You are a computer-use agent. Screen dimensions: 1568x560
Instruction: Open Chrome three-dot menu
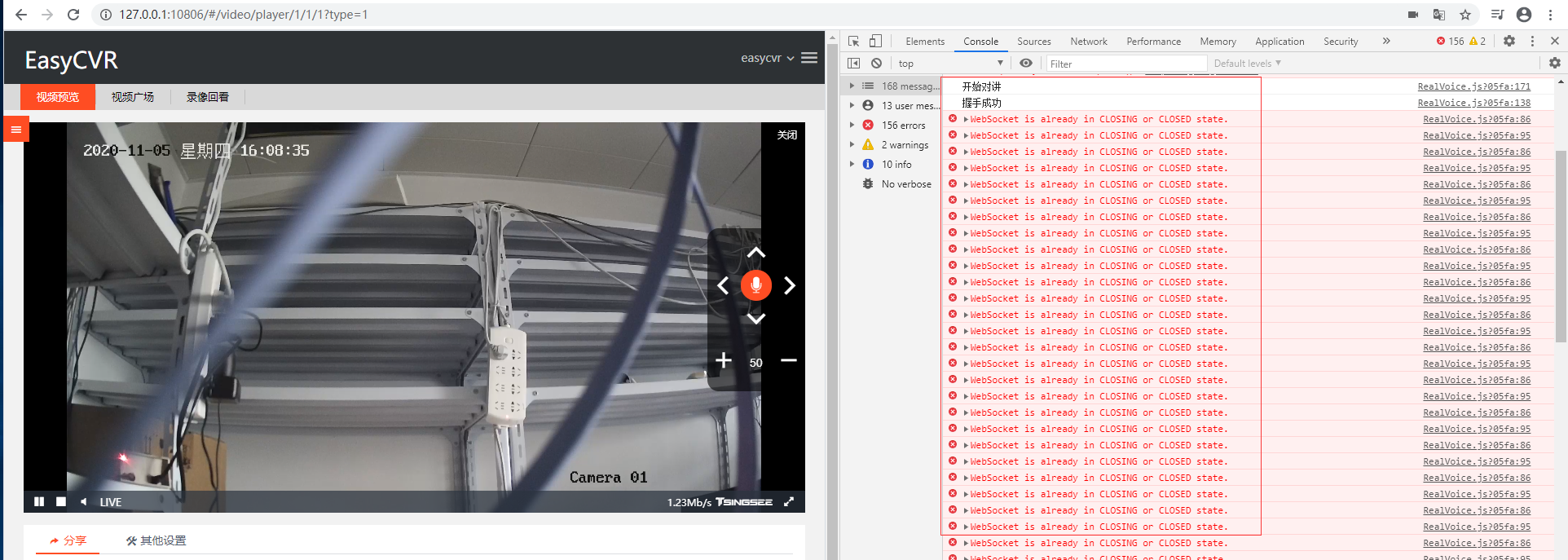point(1551,15)
